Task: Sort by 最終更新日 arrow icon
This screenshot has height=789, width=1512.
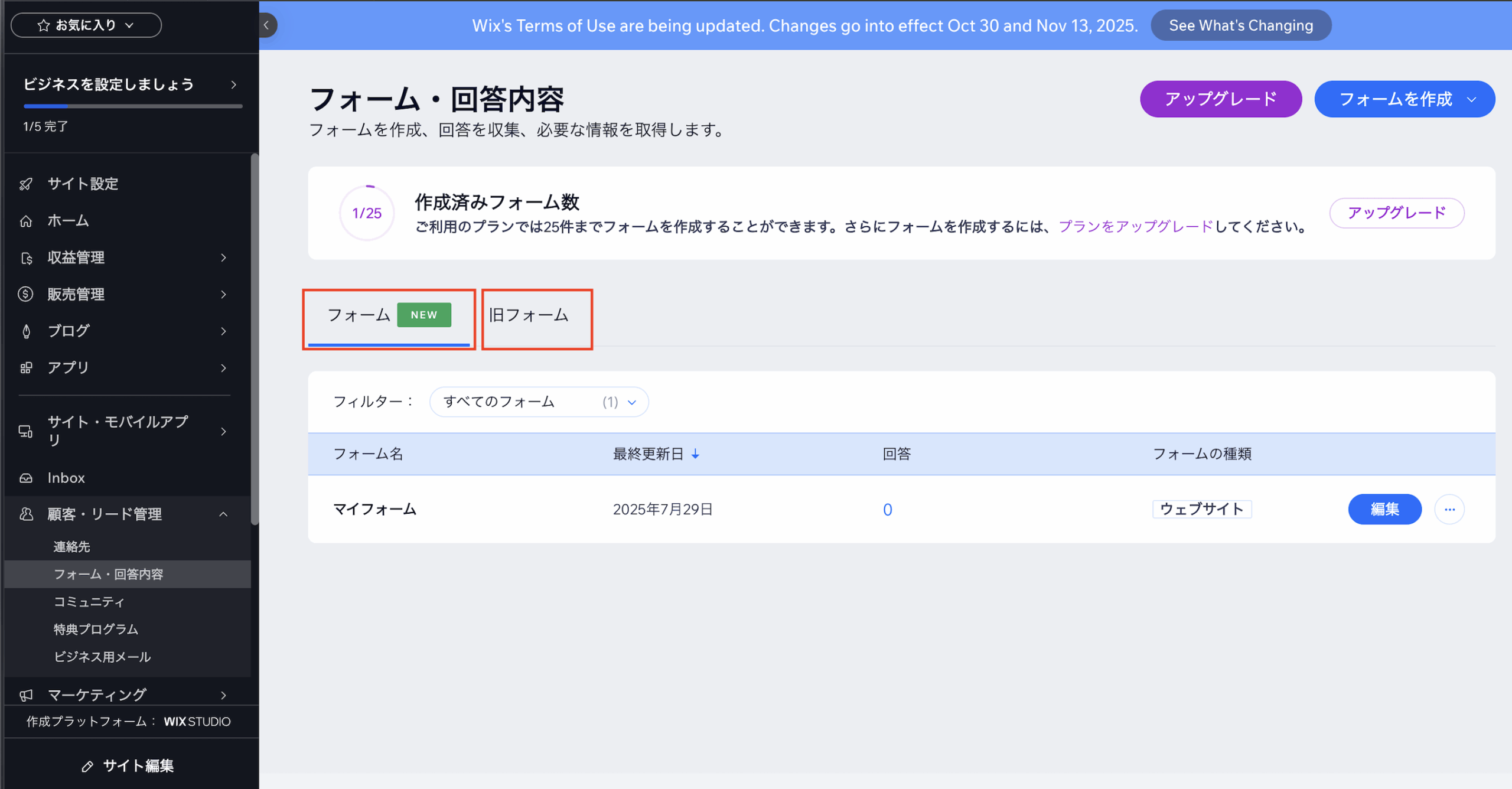Action: point(695,454)
